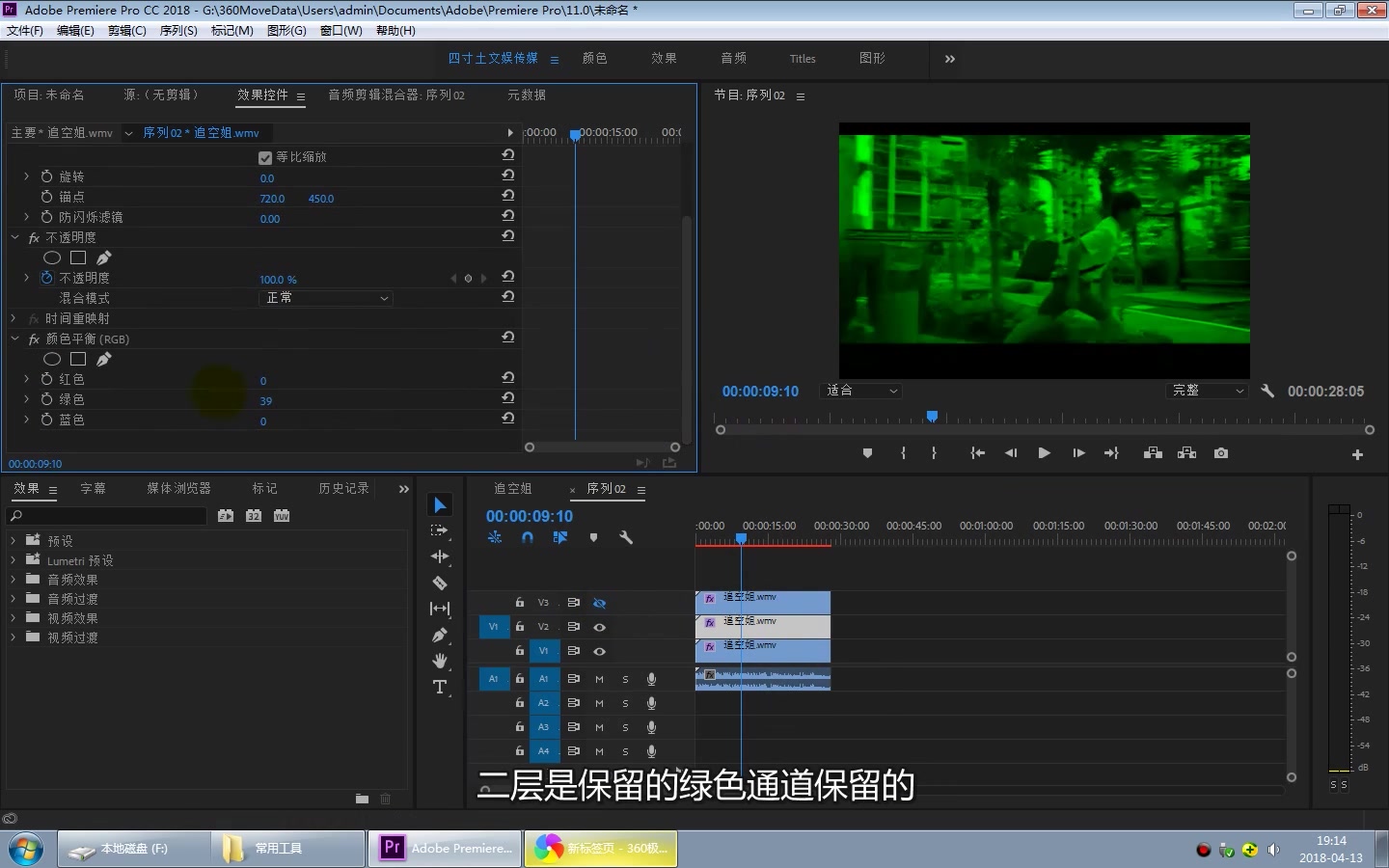Viewport: 1389px width, 868px height.
Task: Toggle snap magnet in timeline
Action: coord(528,537)
